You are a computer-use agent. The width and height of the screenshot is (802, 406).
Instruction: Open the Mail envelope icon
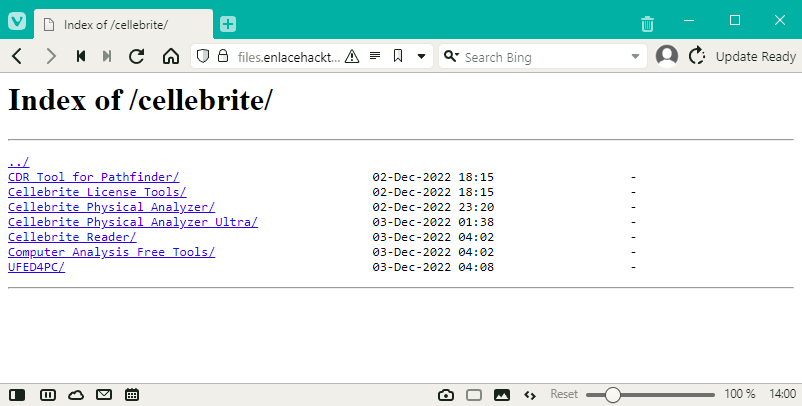click(x=104, y=395)
